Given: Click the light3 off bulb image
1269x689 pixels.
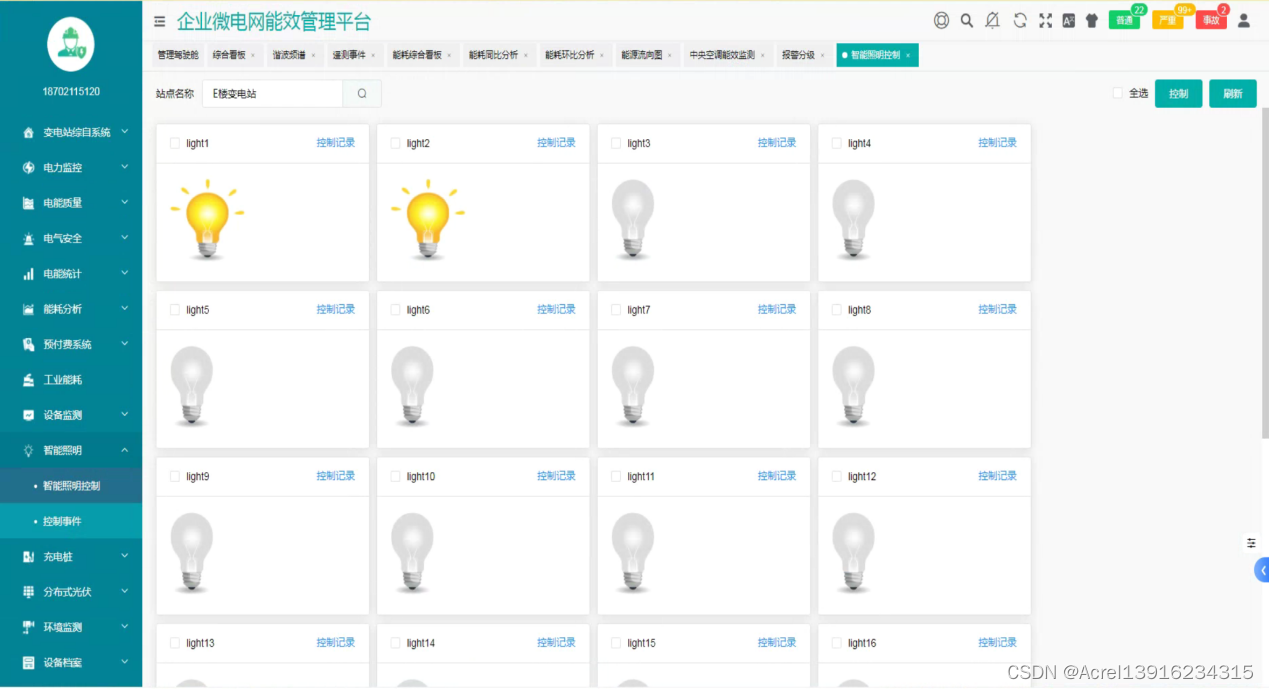Looking at the screenshot, I should pyautogui.click(x=633, y=219).
